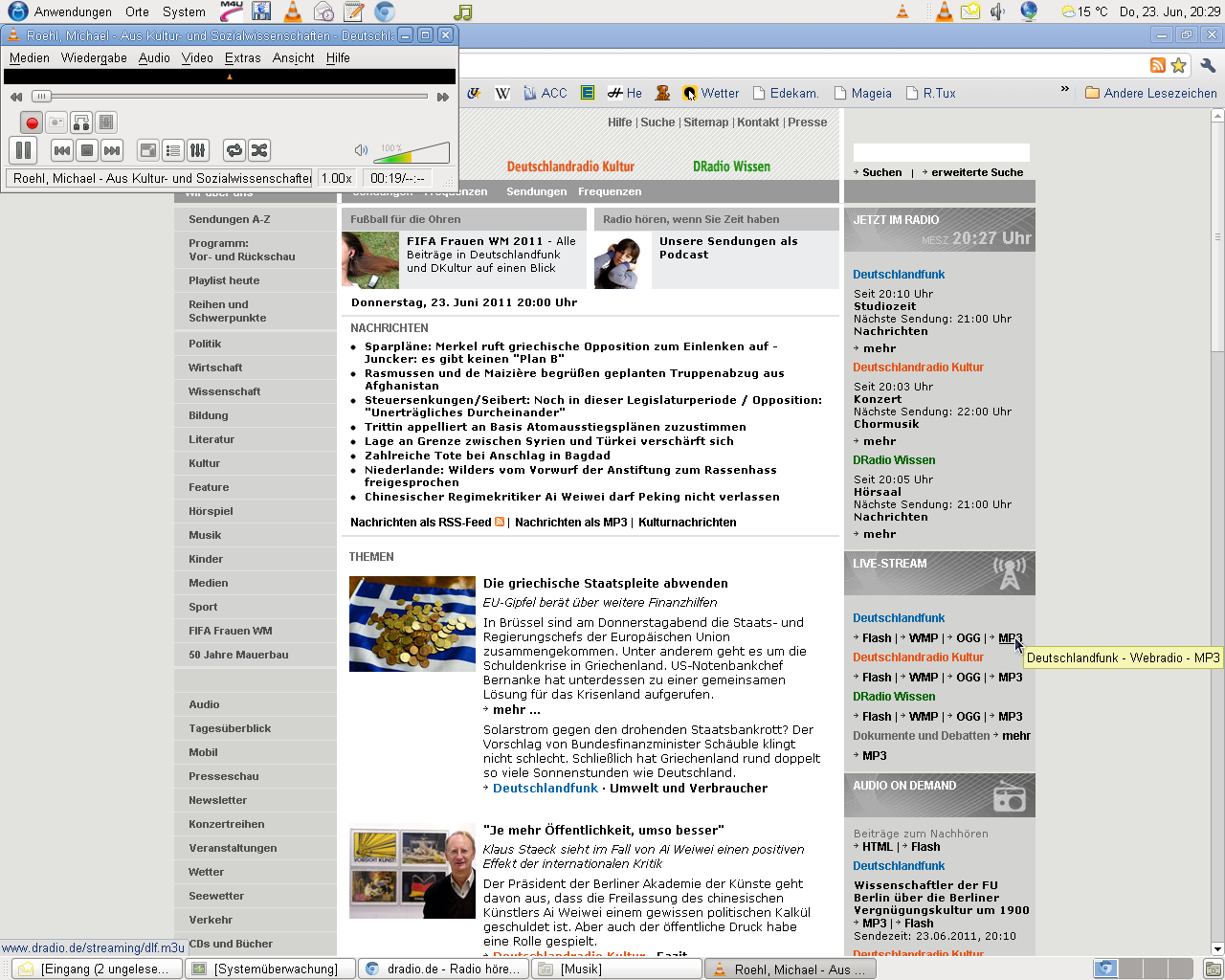Skip to next track in VLC
The image size is (1225, 980).
[112, 150]
